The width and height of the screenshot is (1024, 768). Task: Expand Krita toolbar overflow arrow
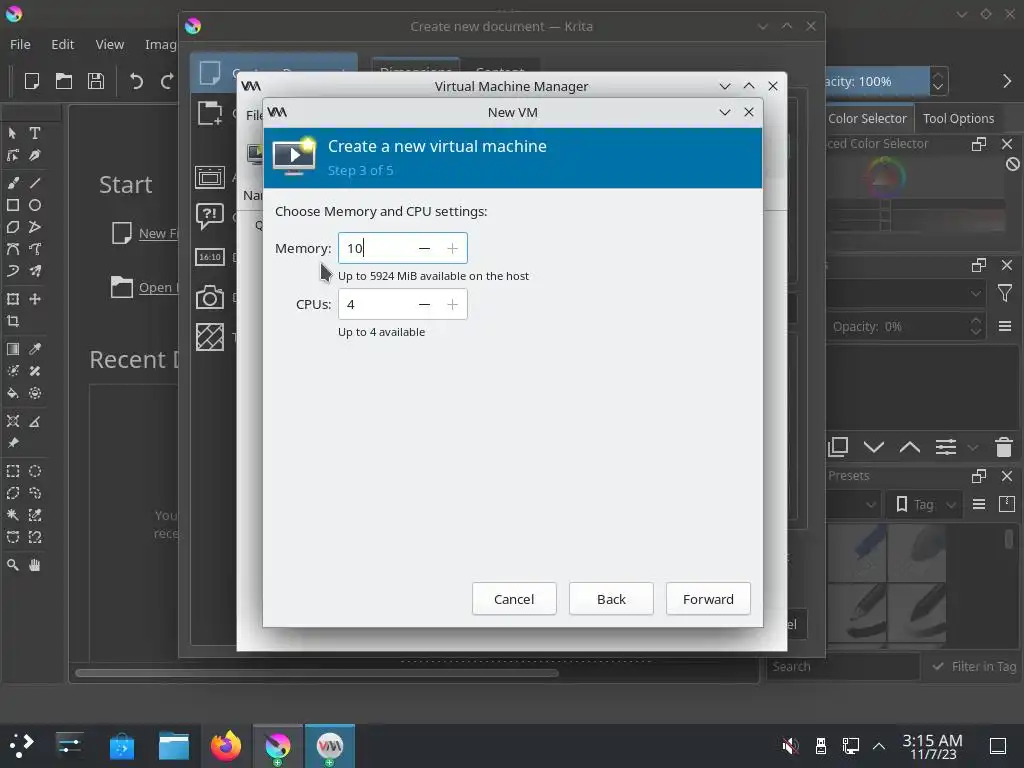(x=1006, y=81)
